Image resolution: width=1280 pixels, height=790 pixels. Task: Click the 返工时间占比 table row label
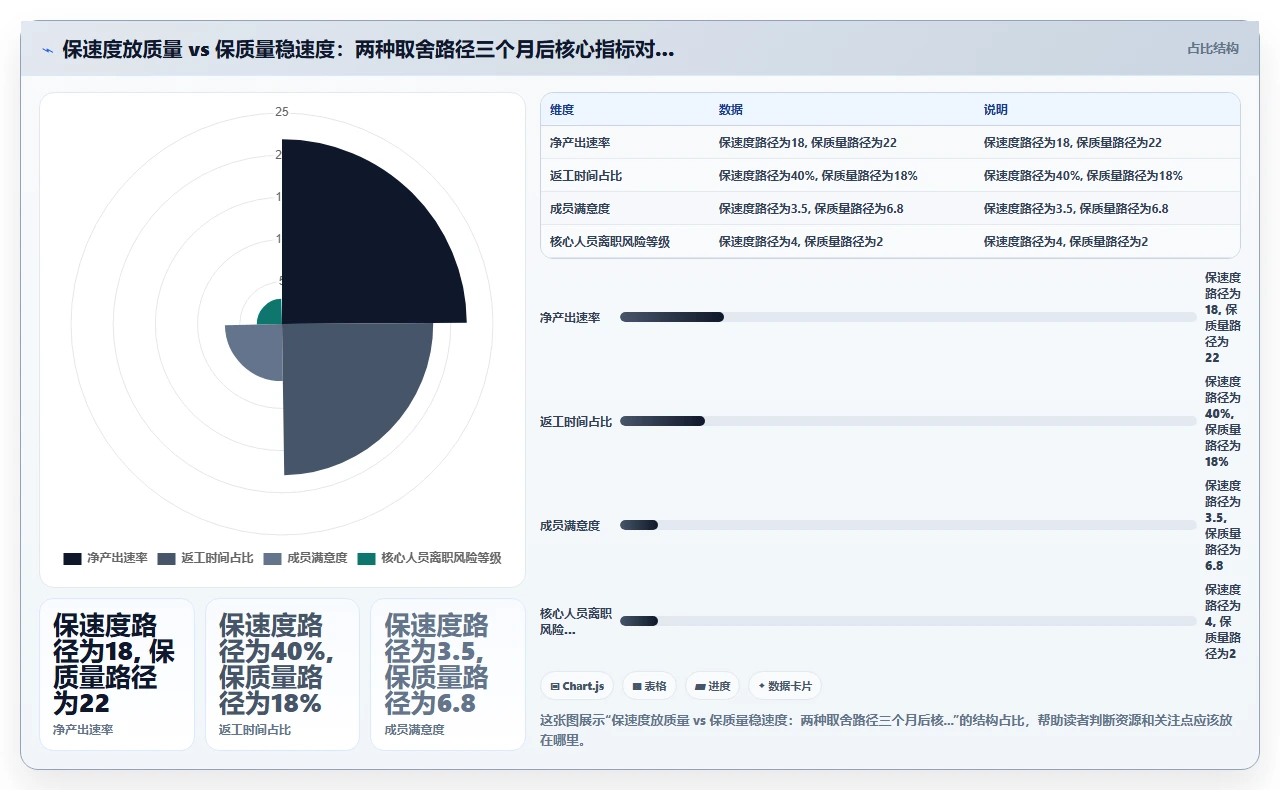pos(586,176)
